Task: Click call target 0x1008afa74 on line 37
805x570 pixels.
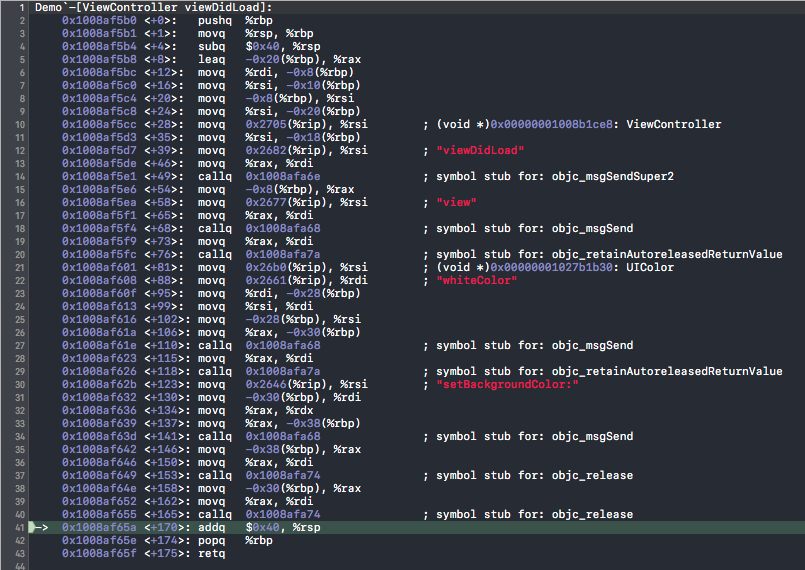Action: point(282,476)
